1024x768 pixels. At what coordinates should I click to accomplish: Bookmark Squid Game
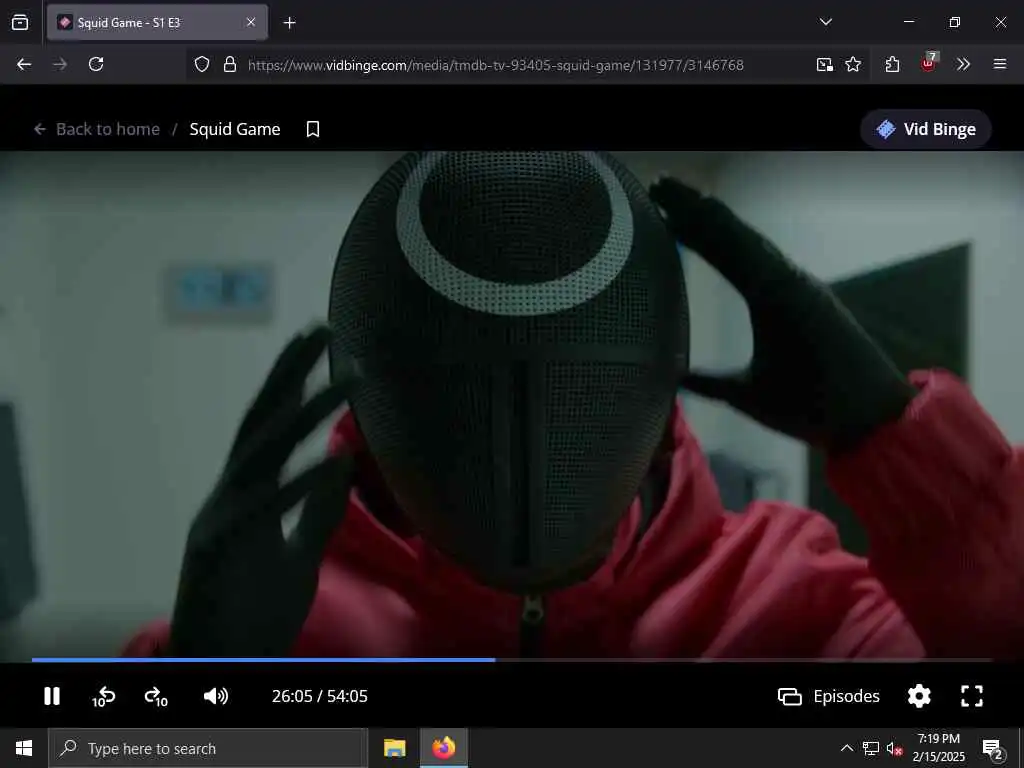coord(313,129)
